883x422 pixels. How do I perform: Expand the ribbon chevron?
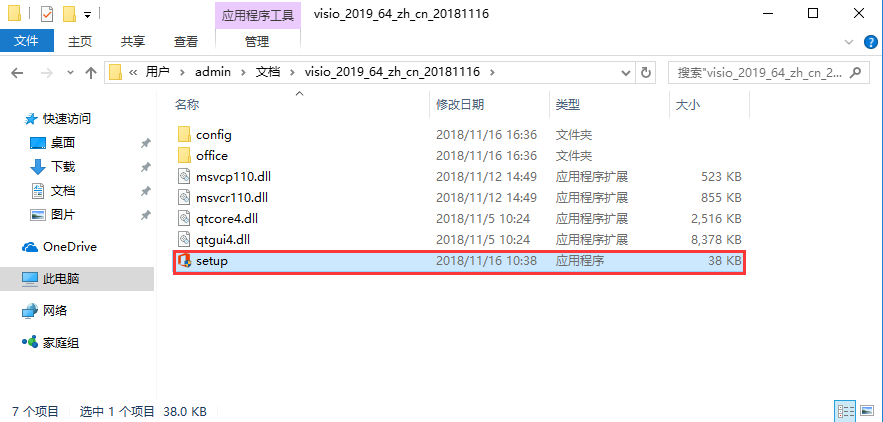(850, 42)
